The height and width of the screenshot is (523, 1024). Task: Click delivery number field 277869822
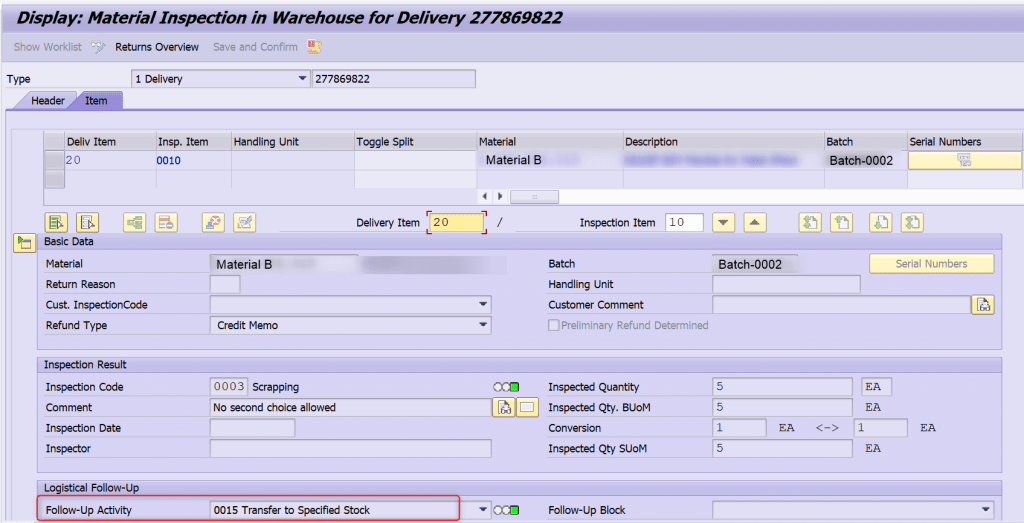[394, 79]
